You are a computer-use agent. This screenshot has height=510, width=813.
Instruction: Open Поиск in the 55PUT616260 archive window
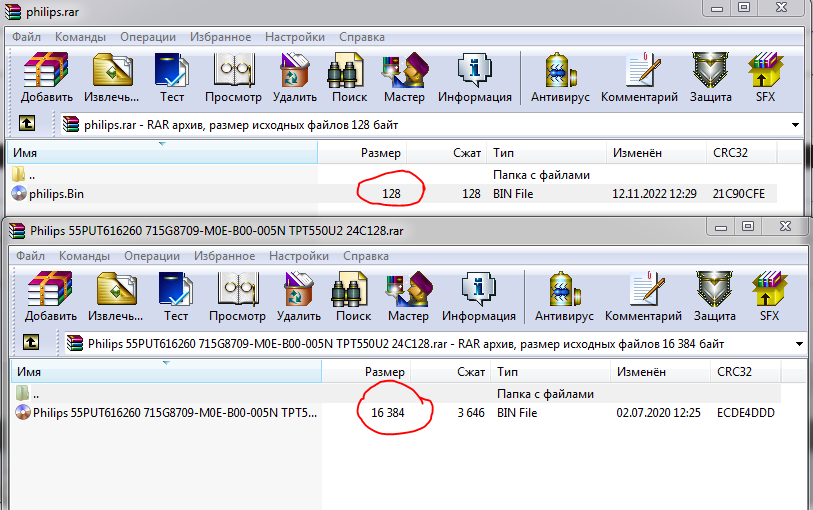[x=353, y=296]
